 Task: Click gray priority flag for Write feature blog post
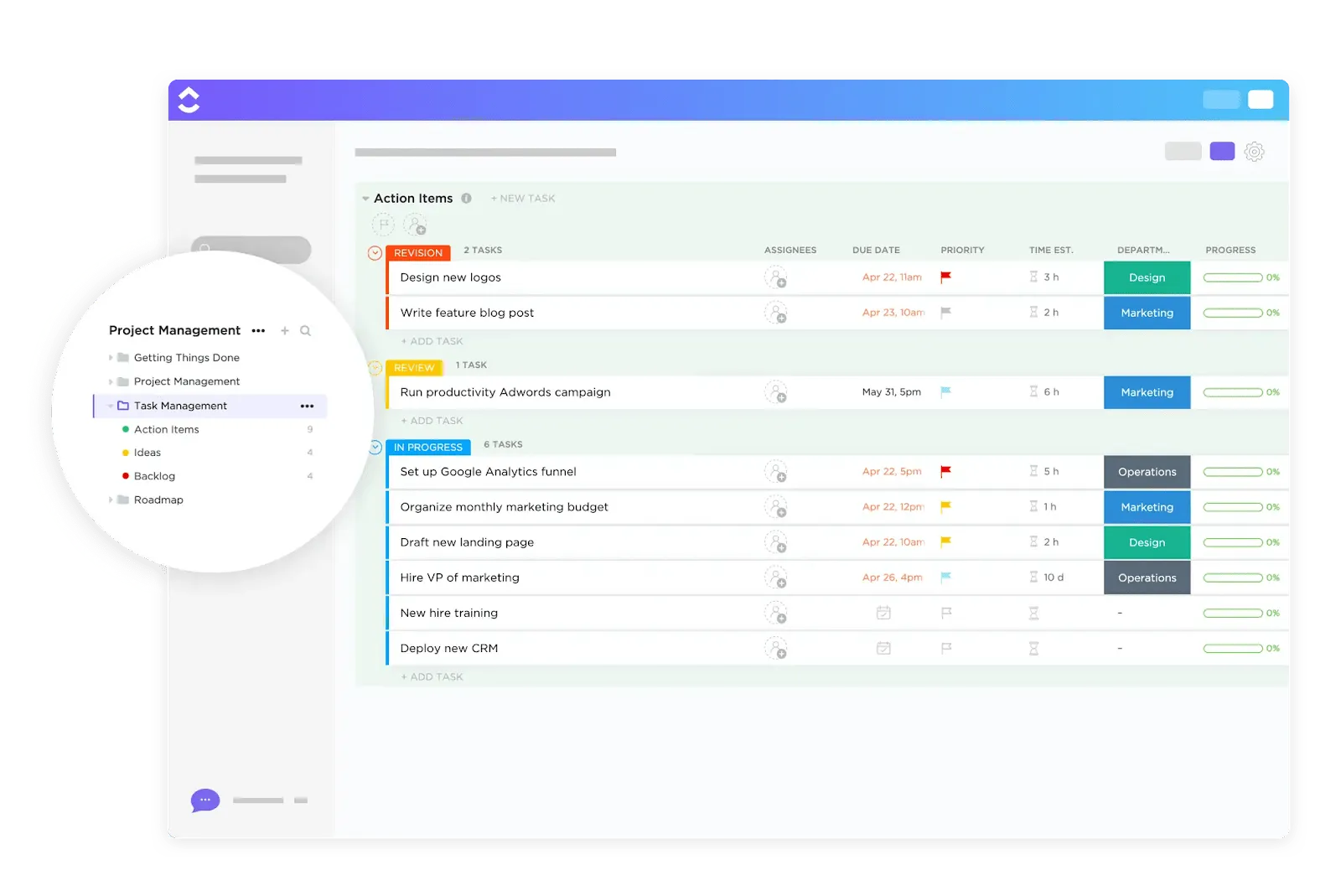coord(945,312)
